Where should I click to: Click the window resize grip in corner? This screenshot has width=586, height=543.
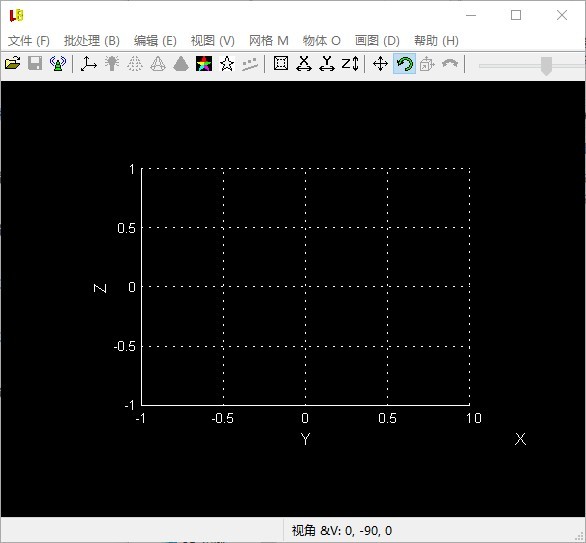click(x=580, y=537)
